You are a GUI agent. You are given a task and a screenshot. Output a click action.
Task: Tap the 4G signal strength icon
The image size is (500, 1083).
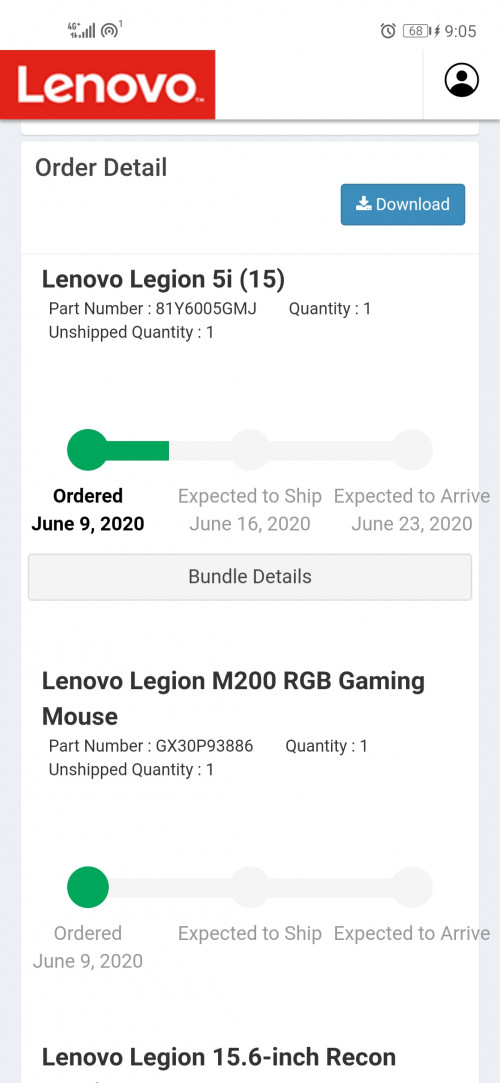(x=81, y=30)
